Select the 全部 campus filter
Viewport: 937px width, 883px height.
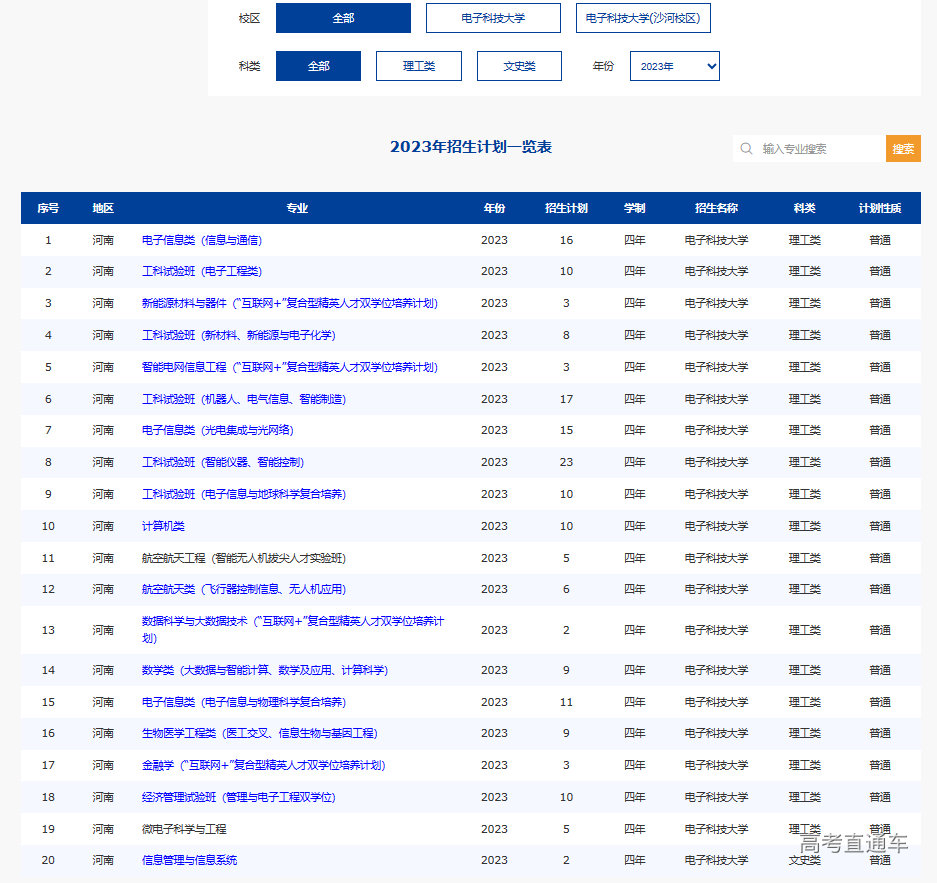[x=343, y=18]
